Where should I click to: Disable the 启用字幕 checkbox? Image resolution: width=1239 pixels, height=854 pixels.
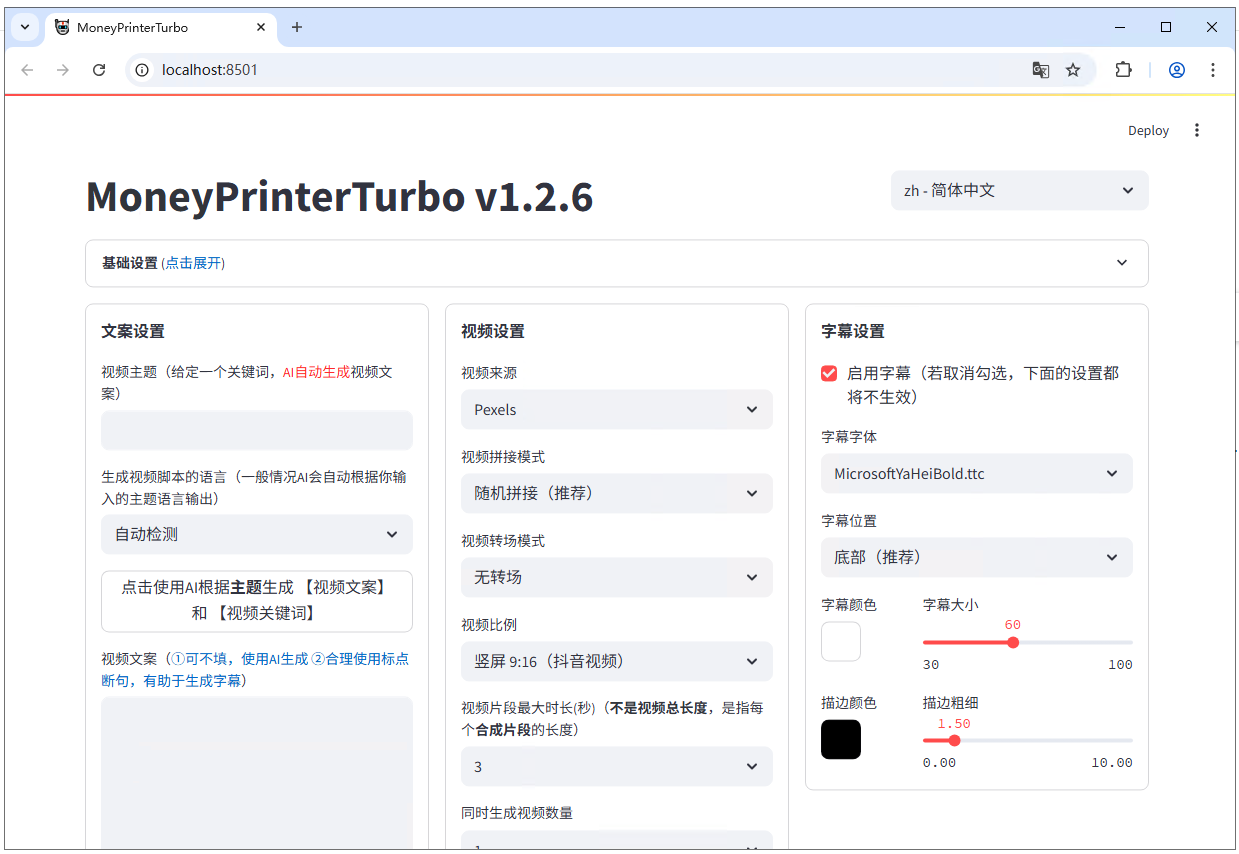click(x=828, y=372)
